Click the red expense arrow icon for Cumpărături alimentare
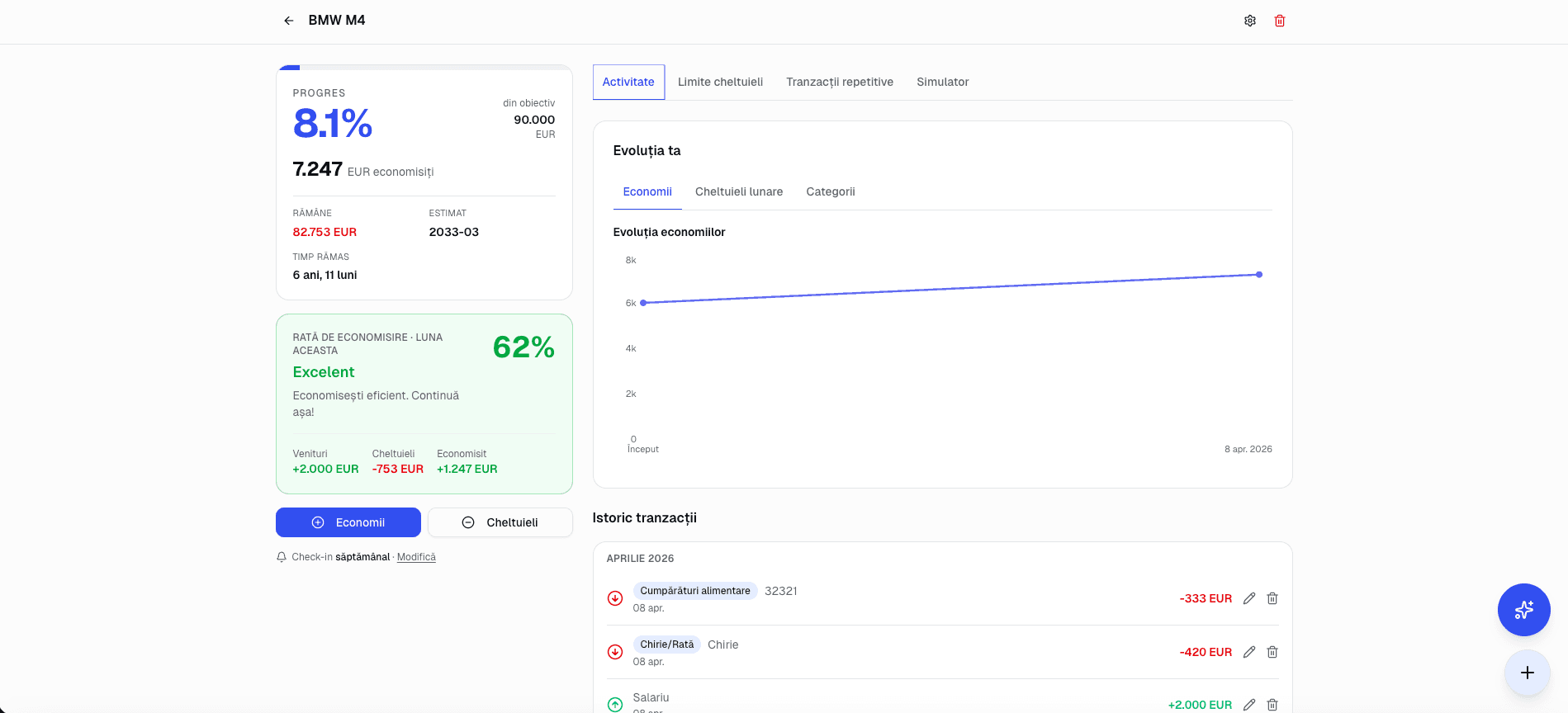The image size is (1568, 713). (615, 598)
